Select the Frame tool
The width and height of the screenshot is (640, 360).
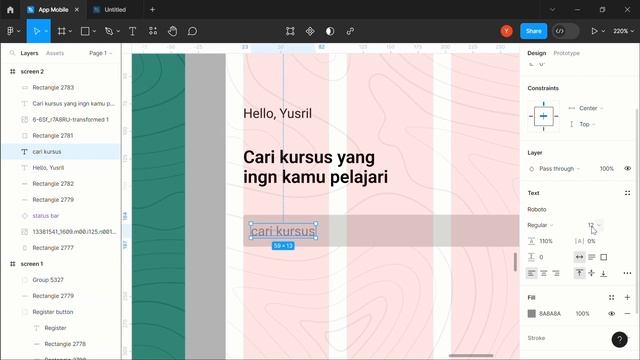click(x=62, y=31)
